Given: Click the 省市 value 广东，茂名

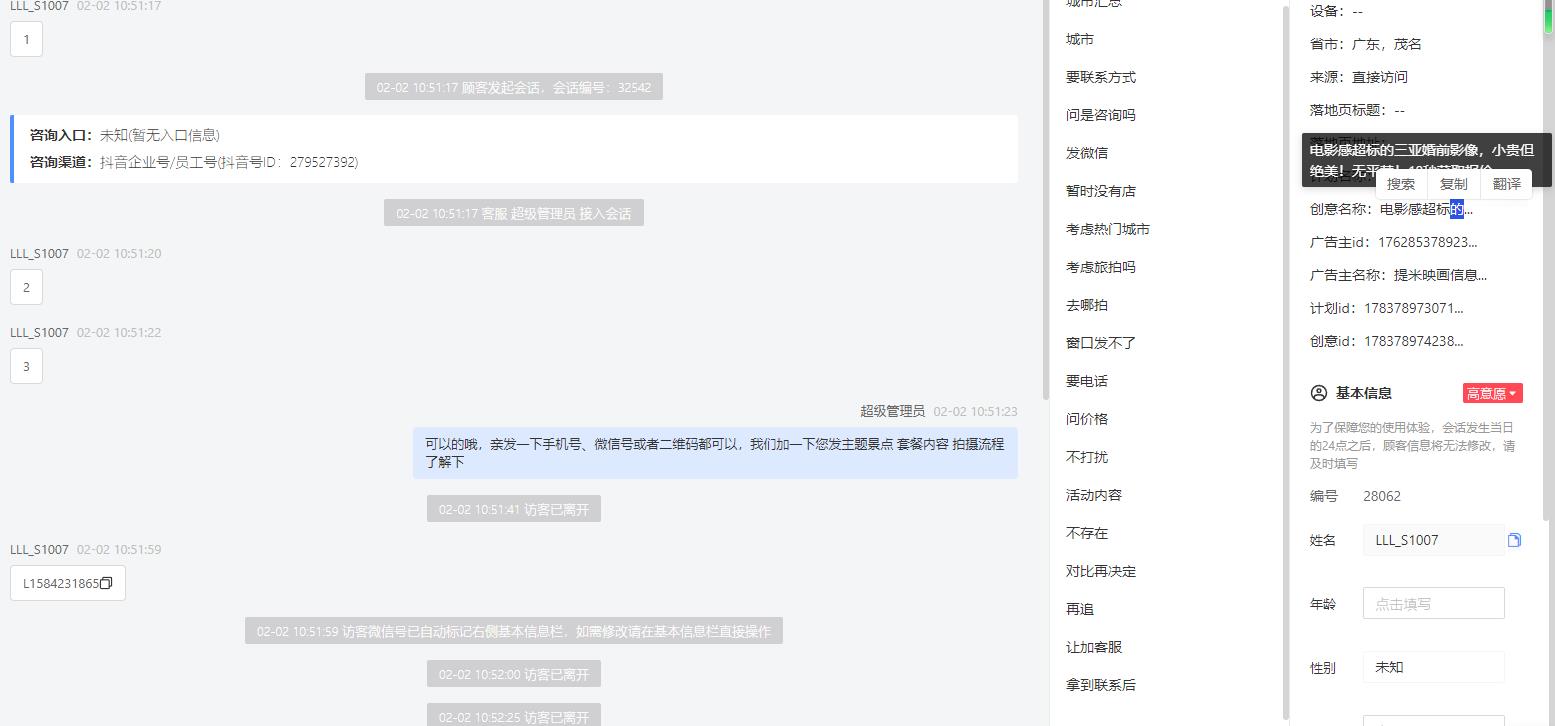Looking at the screenshot, I should click(1386, 44).
